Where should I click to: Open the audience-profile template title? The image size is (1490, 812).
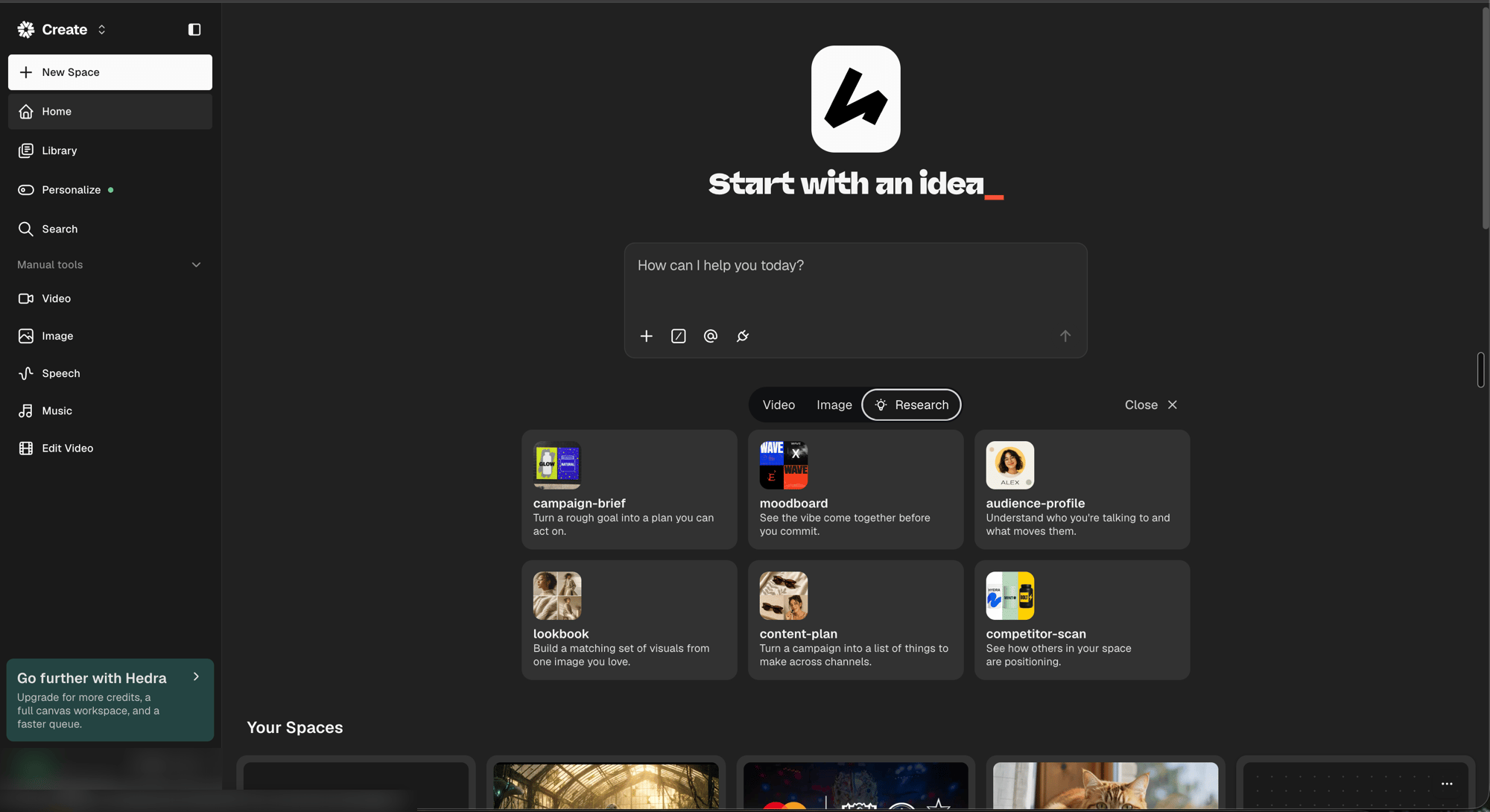(1035, 504)
